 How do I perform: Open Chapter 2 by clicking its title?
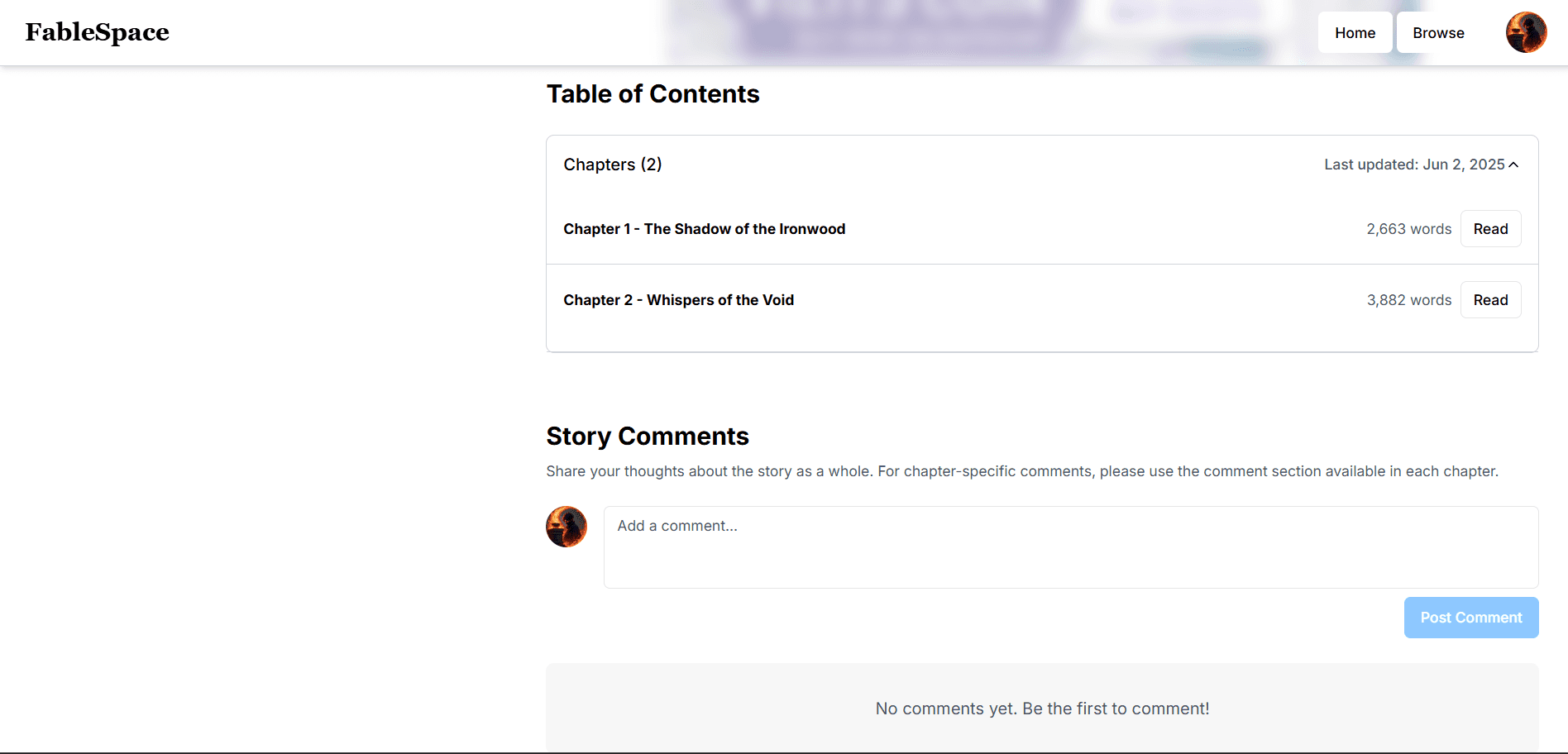pyautogui.click(x=678, y=299)
